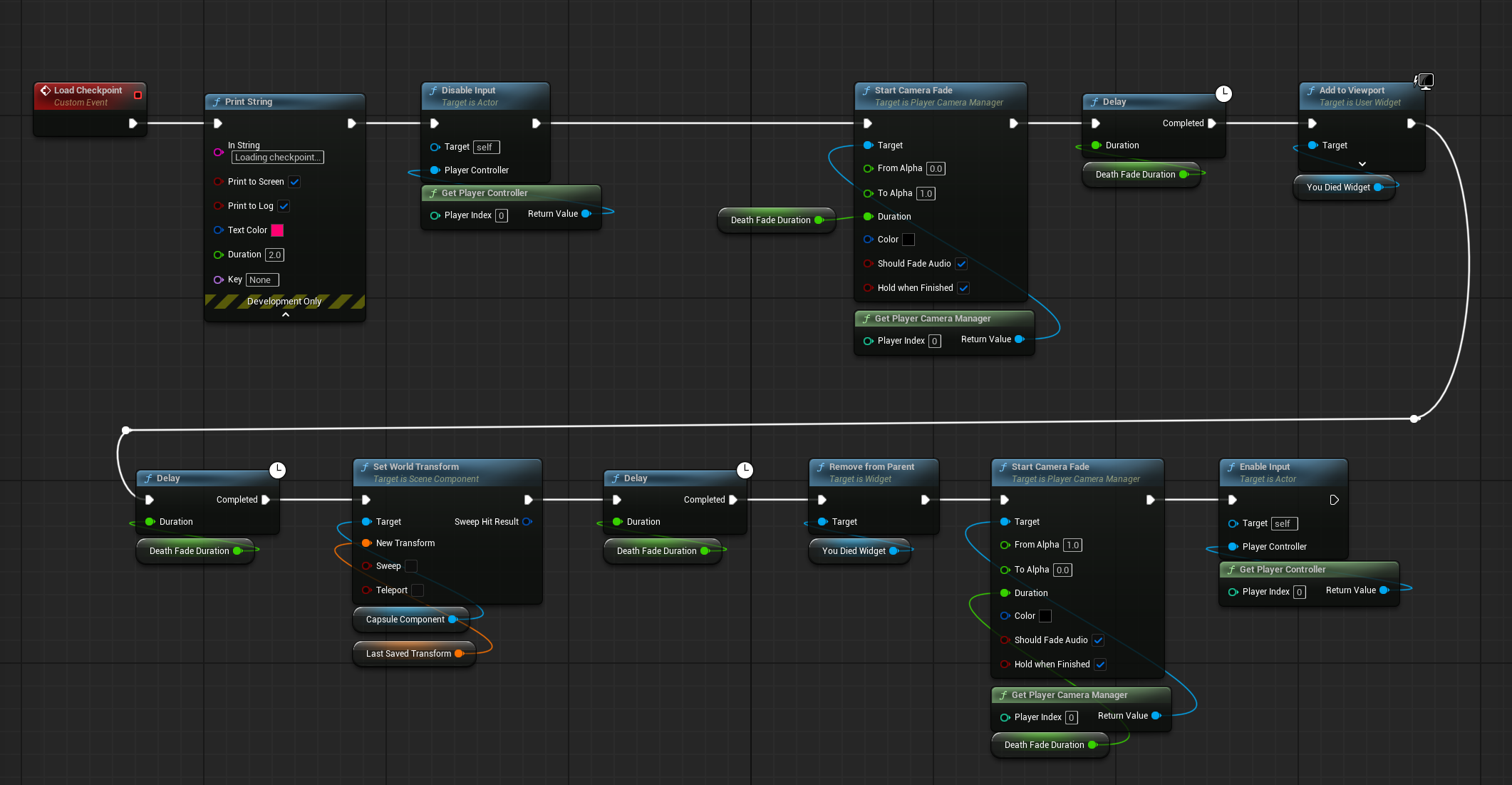The width and height of the screenshot is (1512, 785).
Task: Click the clock icon on the Delay node before Remove from Parent
Action: pyautogui.click(x=745, y=470)
